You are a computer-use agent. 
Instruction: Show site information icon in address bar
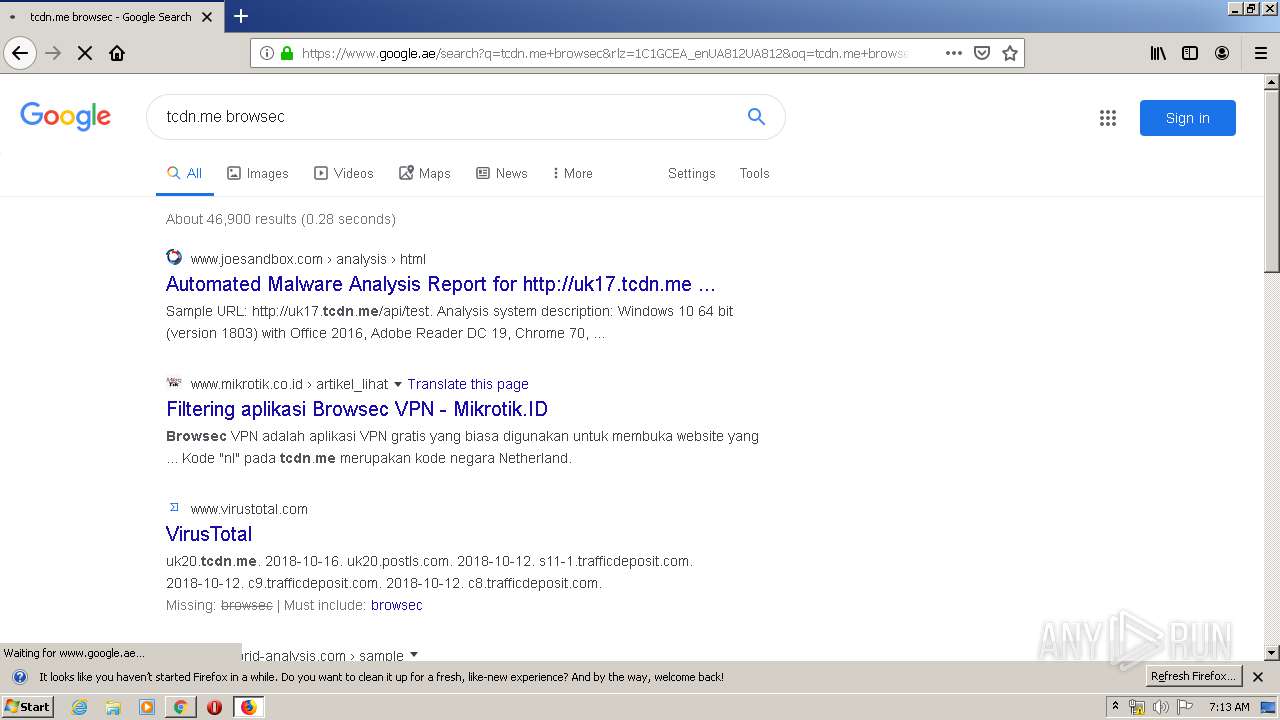click(x=267, y=53)
